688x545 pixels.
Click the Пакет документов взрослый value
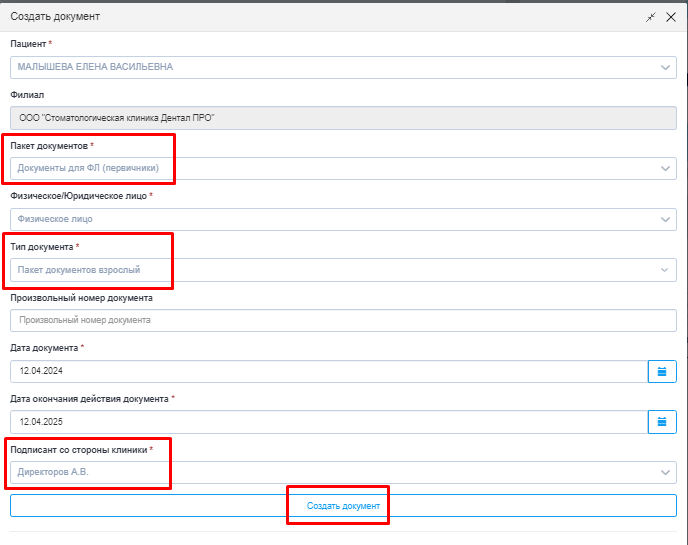click(x=79, y=270)
